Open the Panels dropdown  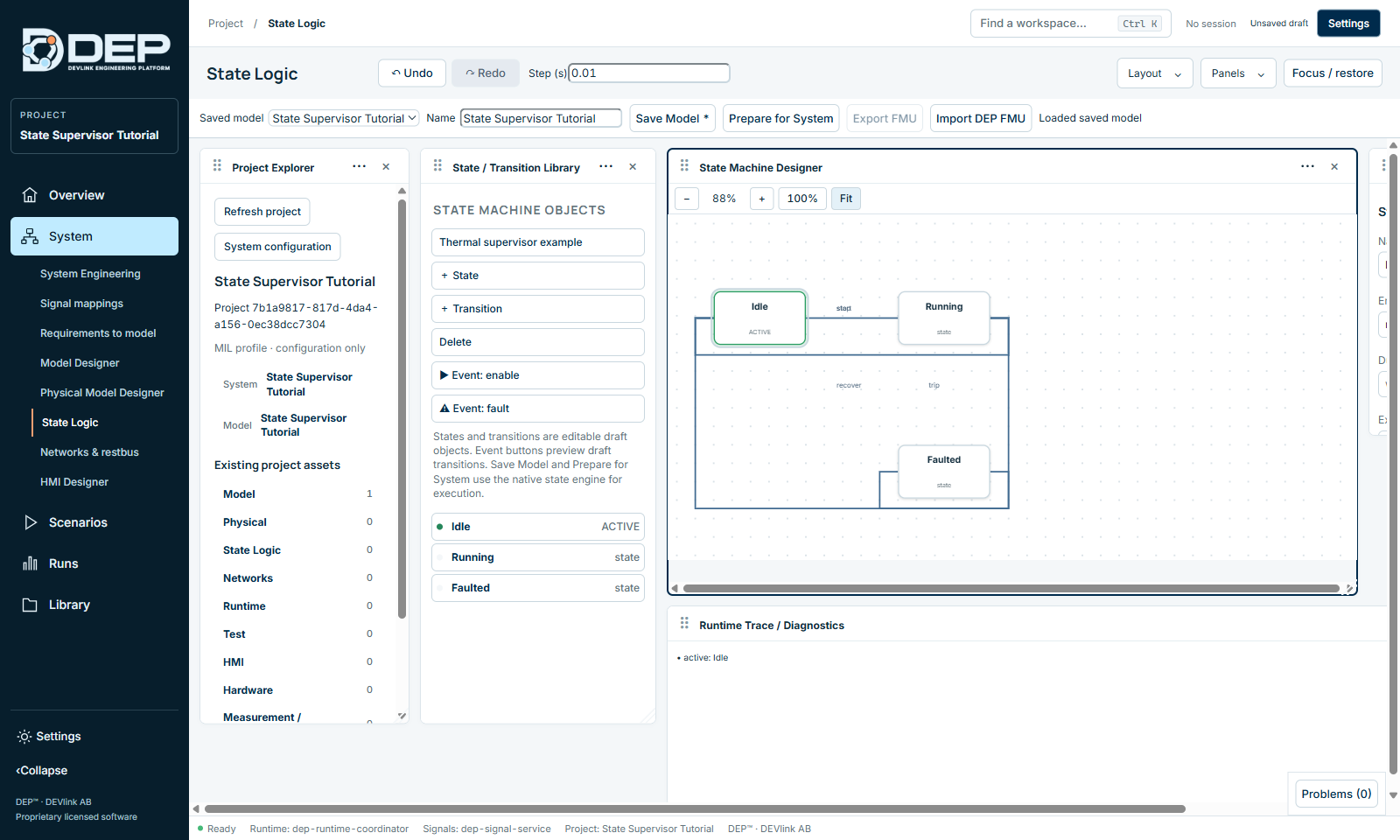tap(1238, 73)
